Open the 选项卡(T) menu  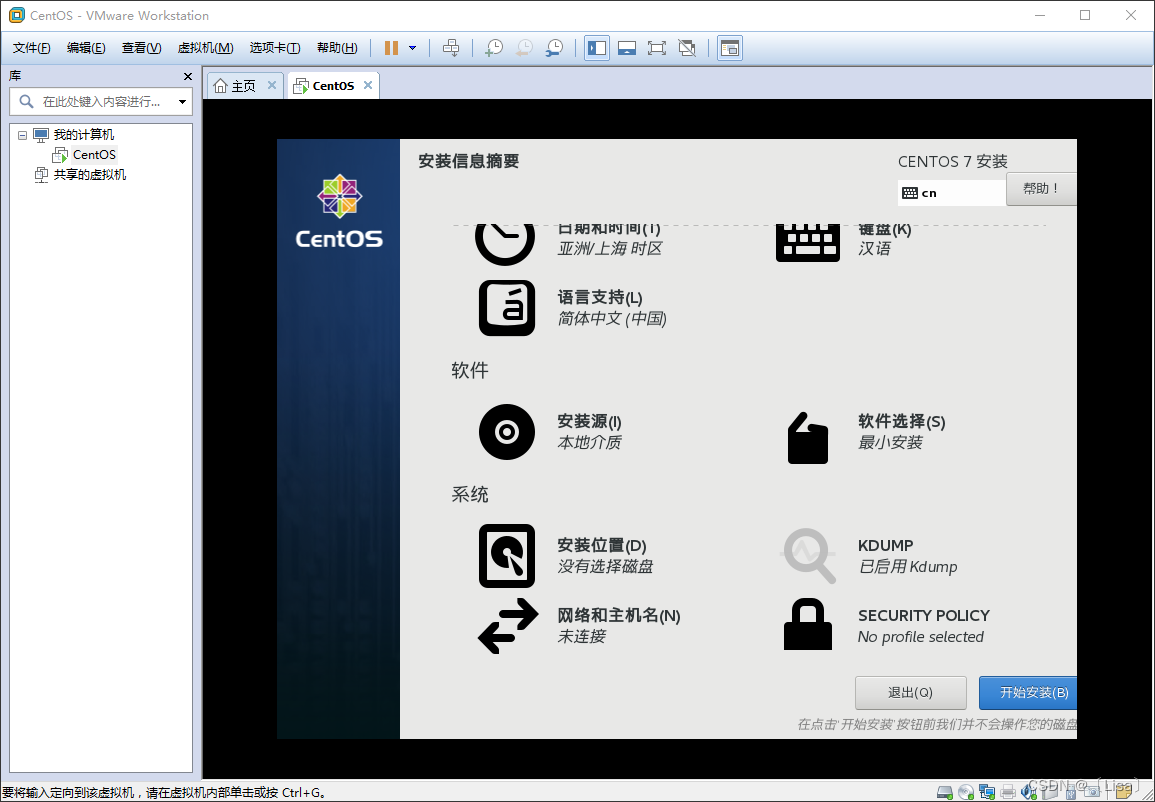[x=275, y=48]
